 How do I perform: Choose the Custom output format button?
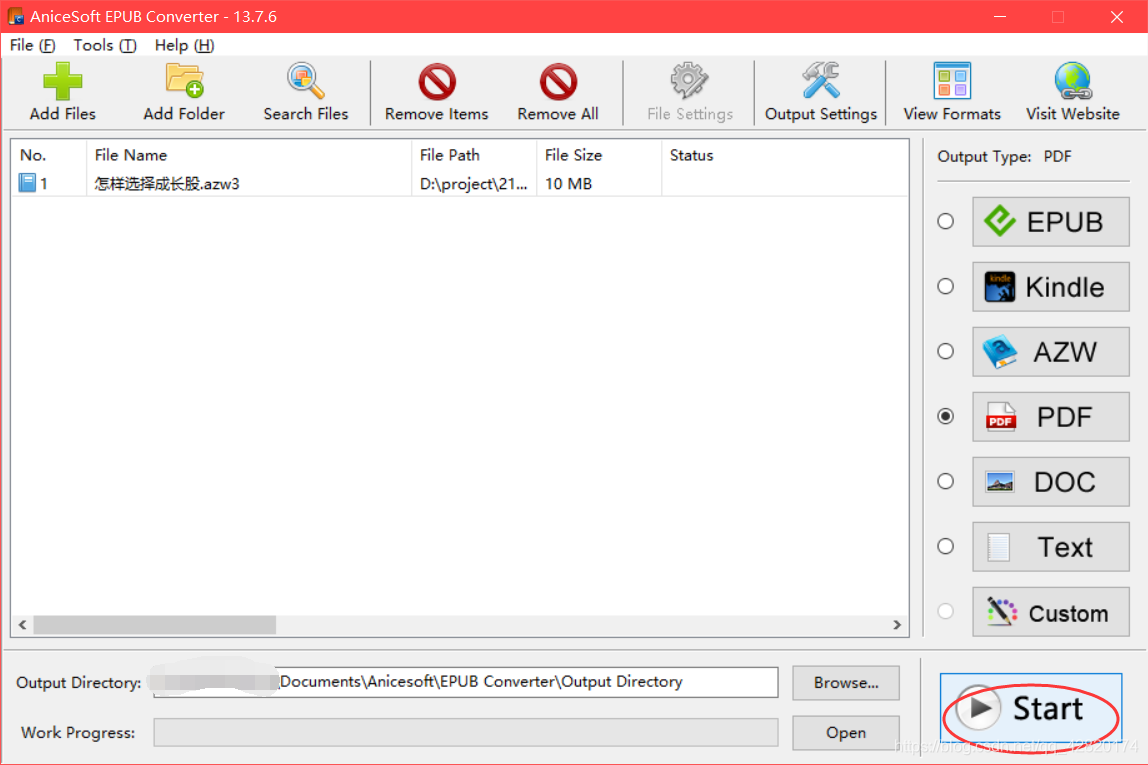[1051, 612]
